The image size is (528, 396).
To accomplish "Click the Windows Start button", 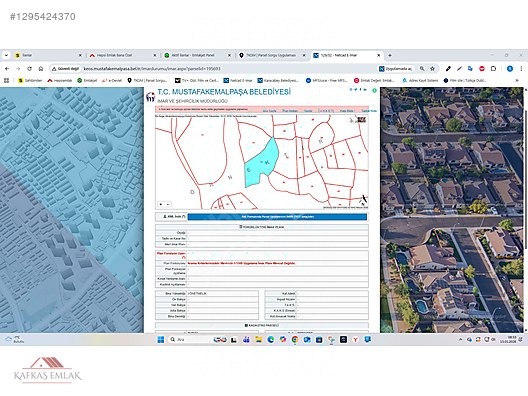I will click(161, 339).
